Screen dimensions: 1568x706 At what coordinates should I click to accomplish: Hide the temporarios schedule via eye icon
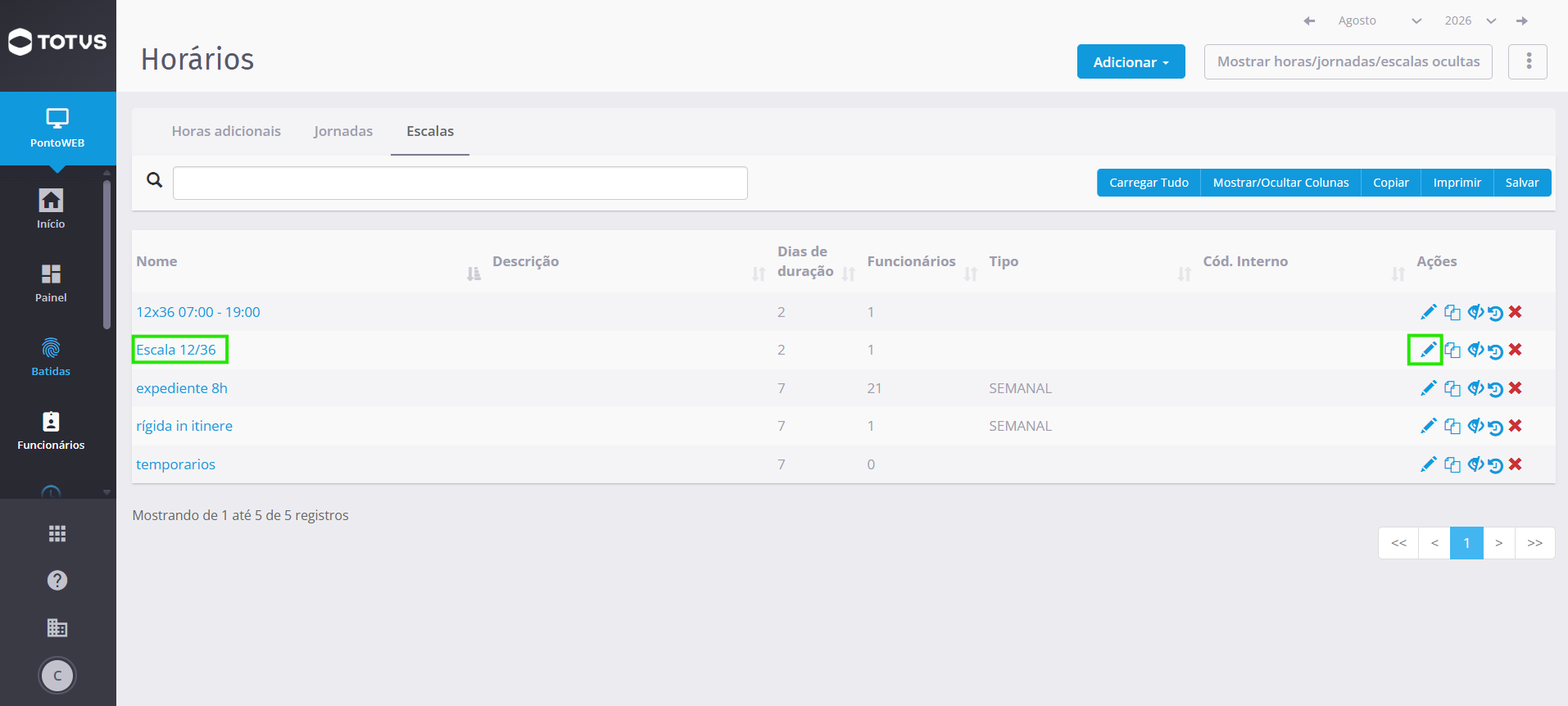coord(1475,464)
